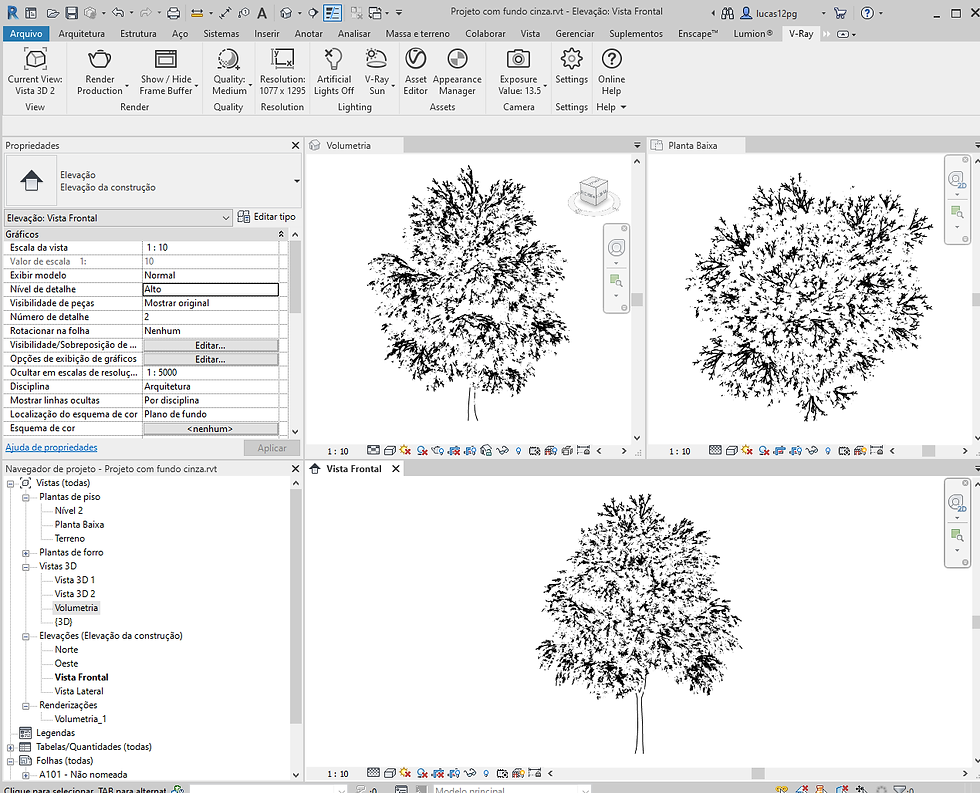Open the Elevação: Vista Frontal dropdown
980x793 pixels.
coord(118,218)
